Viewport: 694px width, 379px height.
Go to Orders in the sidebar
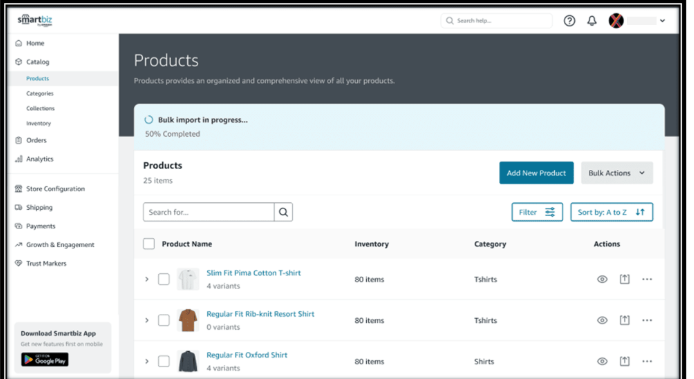pyautogui.click(x=36, y=140)
